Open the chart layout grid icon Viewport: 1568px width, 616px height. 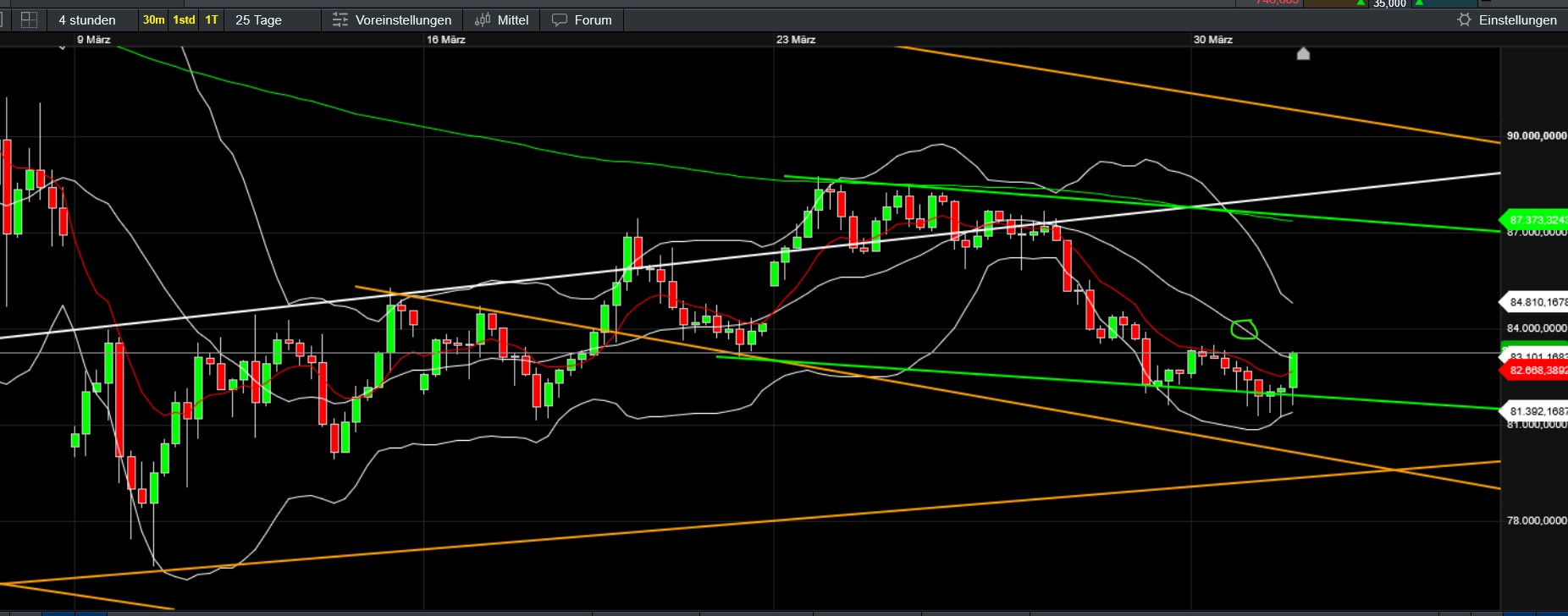tap(29, 19)
